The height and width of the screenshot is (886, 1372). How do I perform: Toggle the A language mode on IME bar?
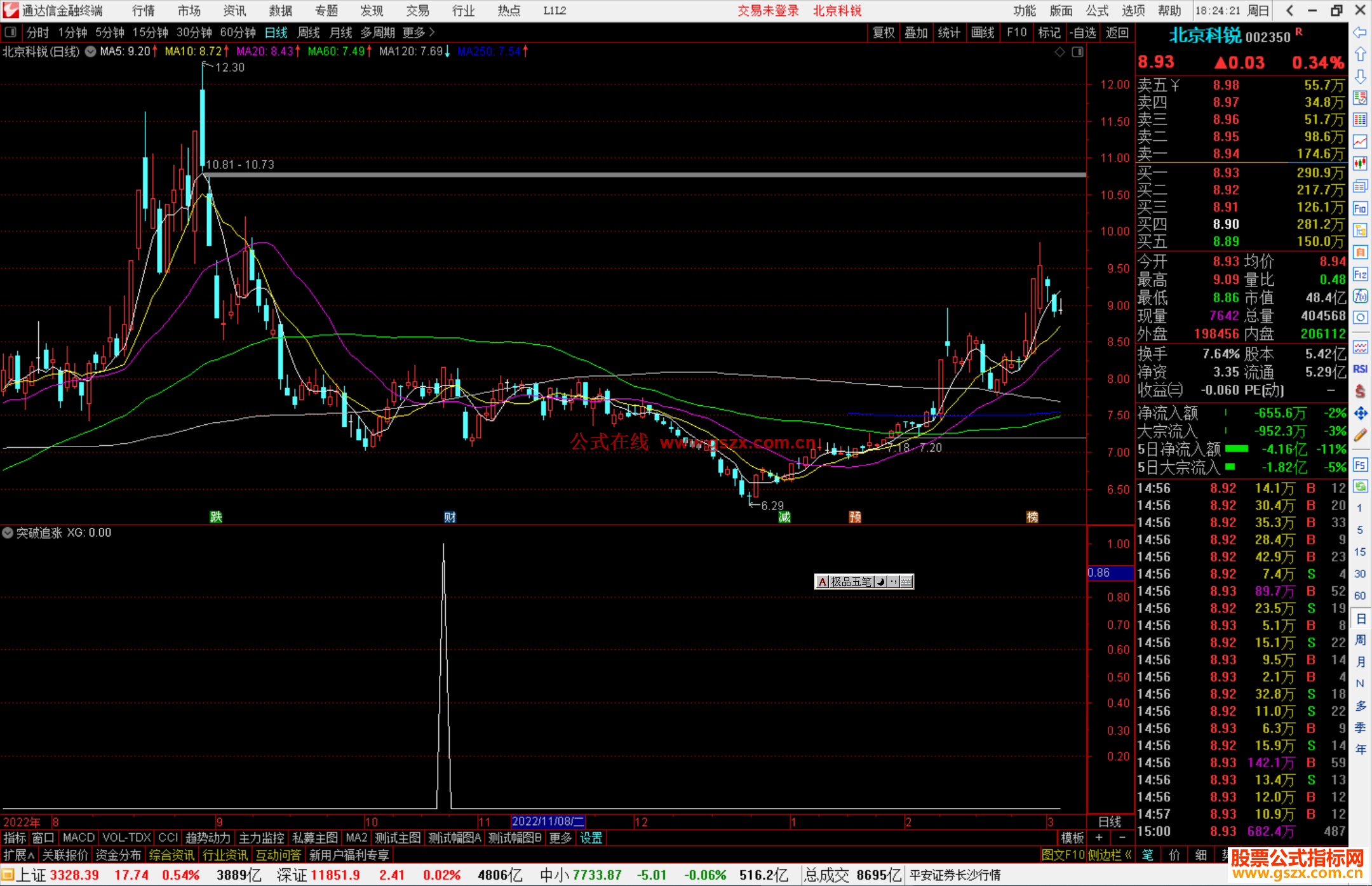[823, 582]
